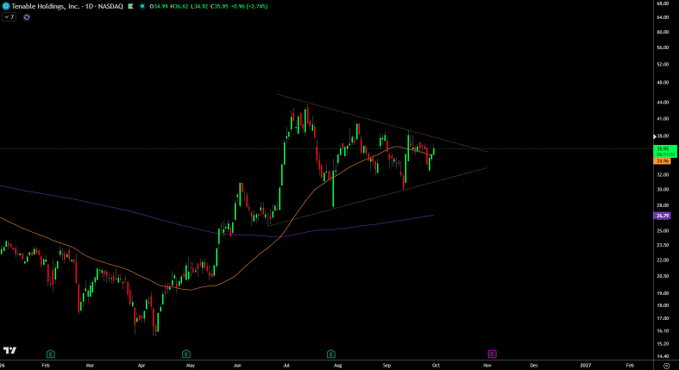Click the Tenable Holdings symbol logo icon
This screenshot has width=679, height=370.
pyautogui.click(x=6, y=6)
